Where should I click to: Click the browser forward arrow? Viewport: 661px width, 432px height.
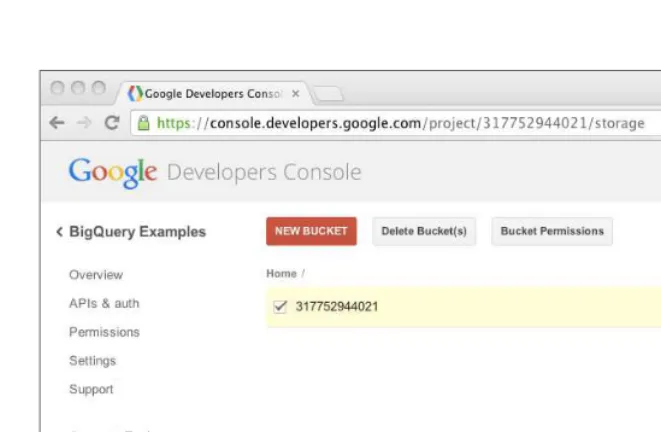[84, 123]
